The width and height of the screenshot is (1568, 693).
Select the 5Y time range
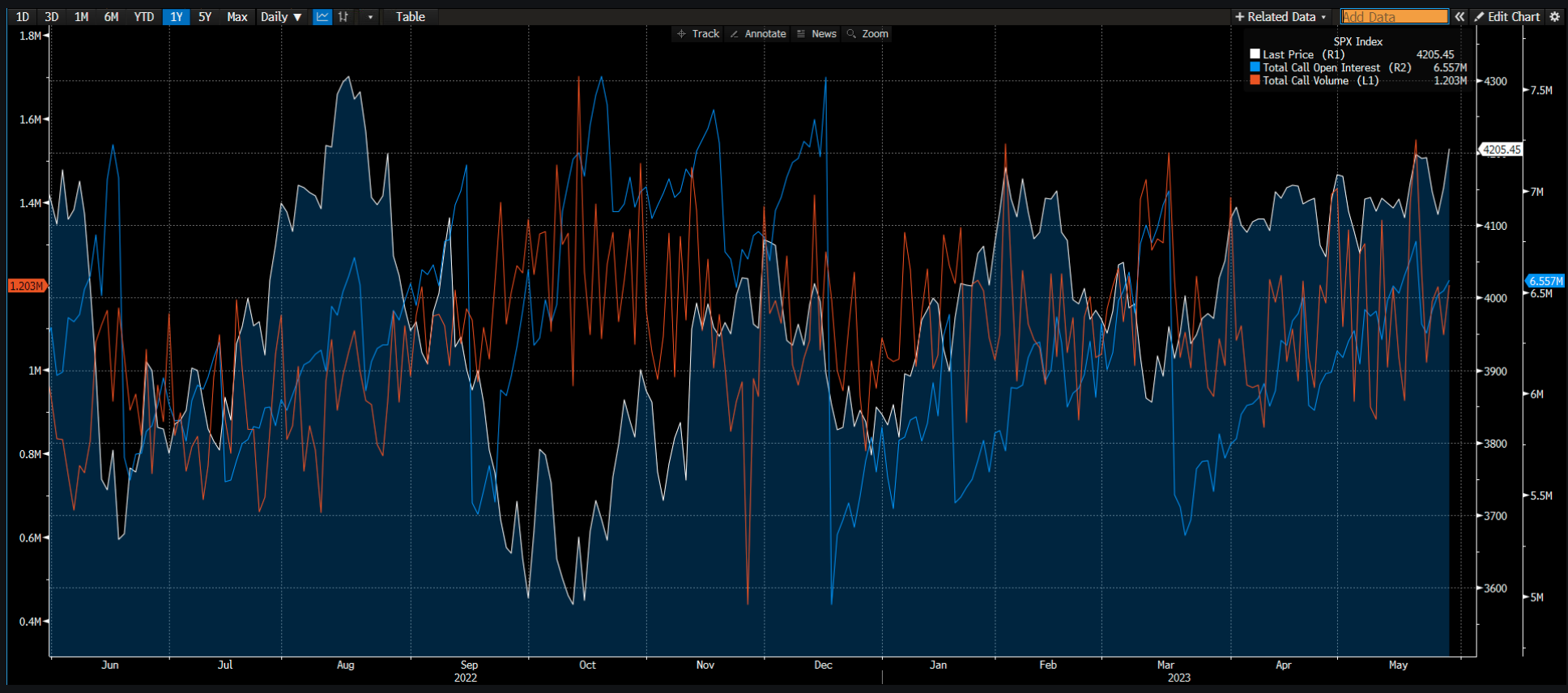point(205,17)
